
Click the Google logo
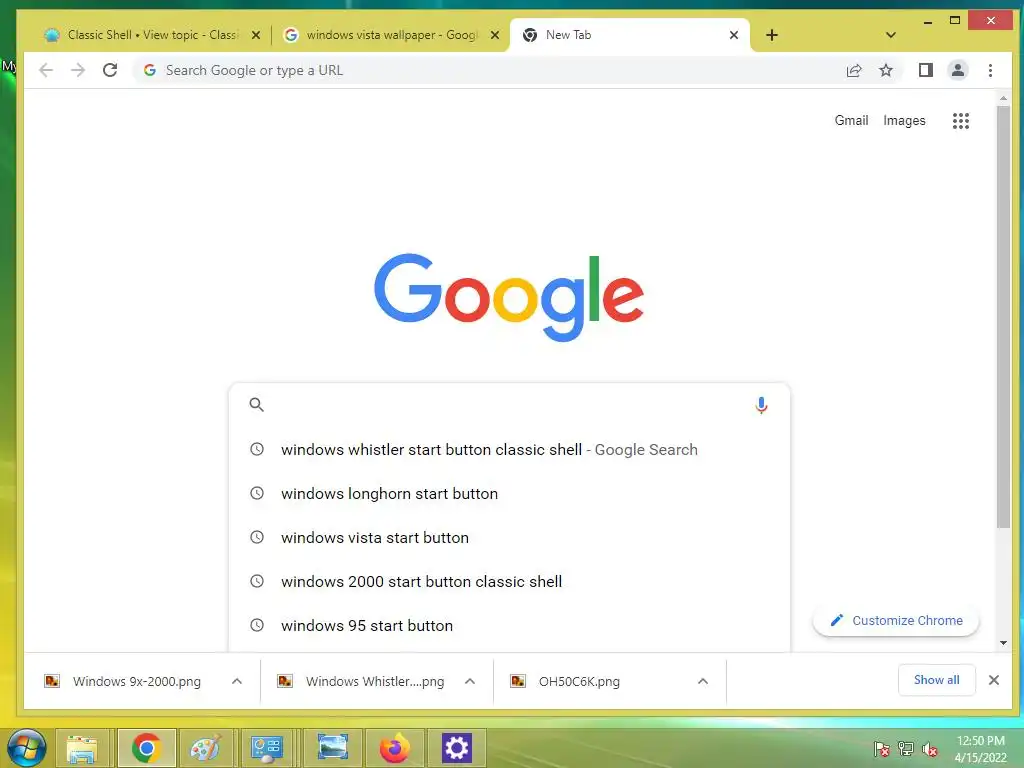pyautogui.click(x=509, y=297)
